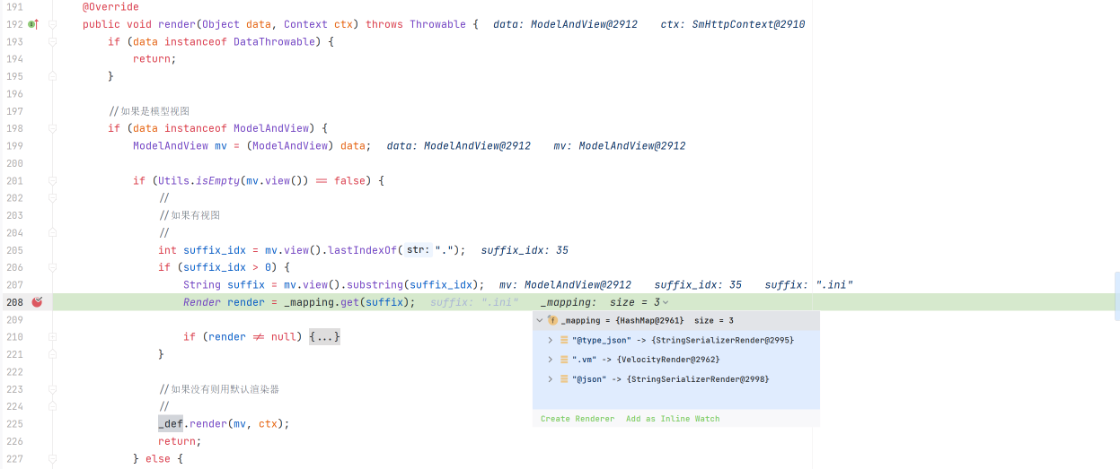Expand the ".vm" VelocityRender entry
The height and width of the screenshot is (469, 1120).
[551, 359]
